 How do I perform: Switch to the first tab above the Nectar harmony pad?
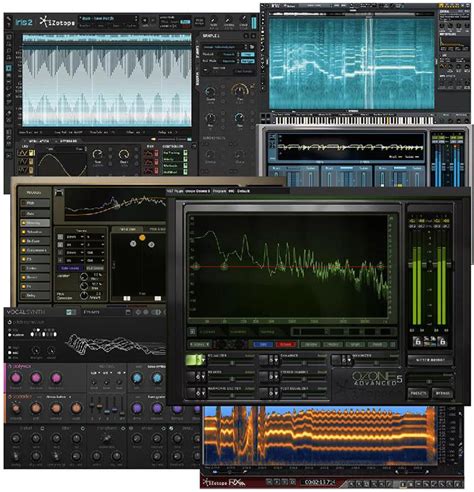(127, 229)
